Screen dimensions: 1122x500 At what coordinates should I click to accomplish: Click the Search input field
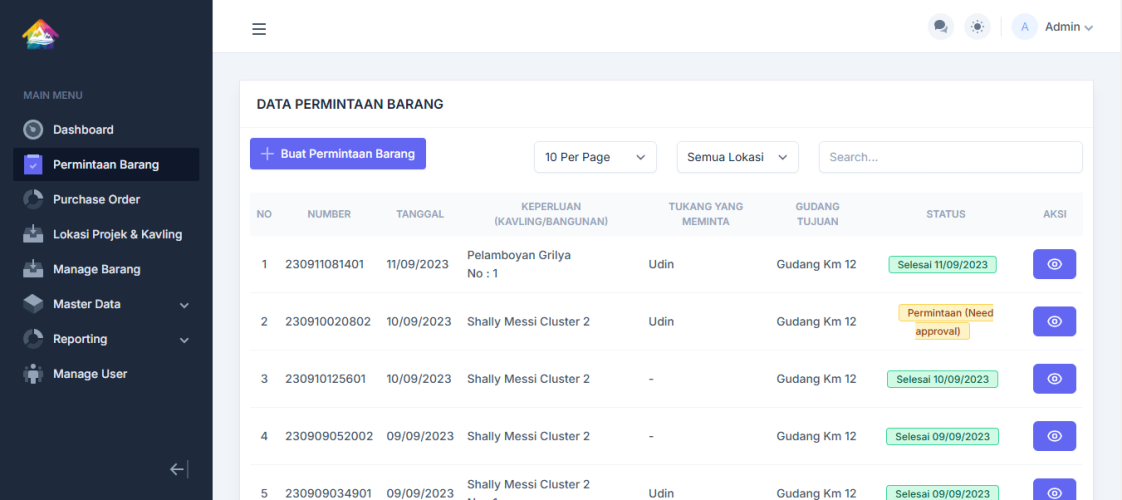(x=950, y=157)
